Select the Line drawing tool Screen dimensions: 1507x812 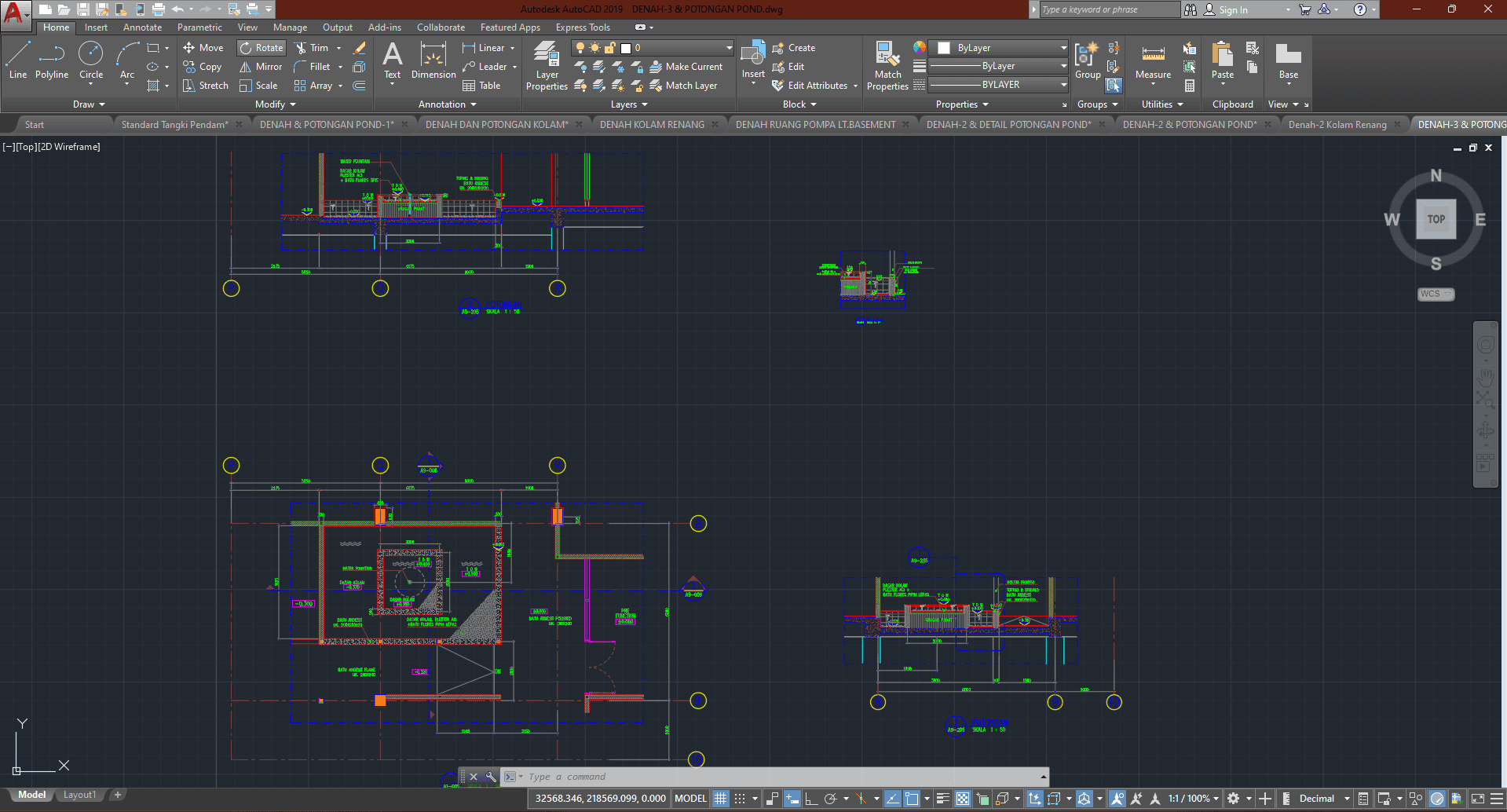pyautogui.click(x=18, y=60)
